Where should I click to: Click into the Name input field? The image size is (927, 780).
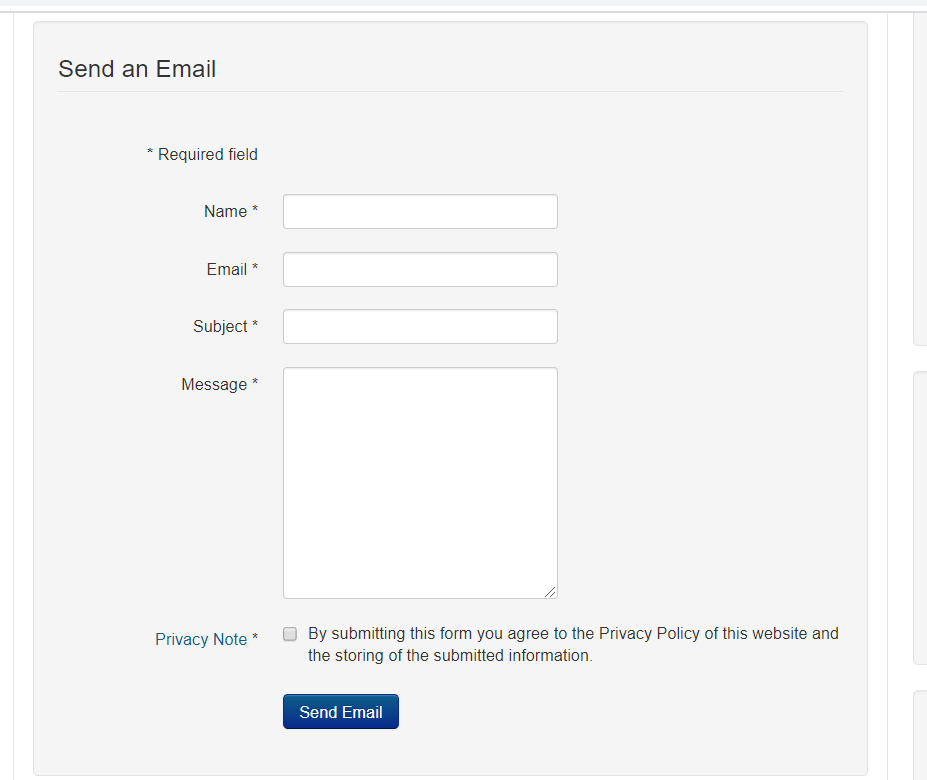pyautogui.click(x=420, y=212)
